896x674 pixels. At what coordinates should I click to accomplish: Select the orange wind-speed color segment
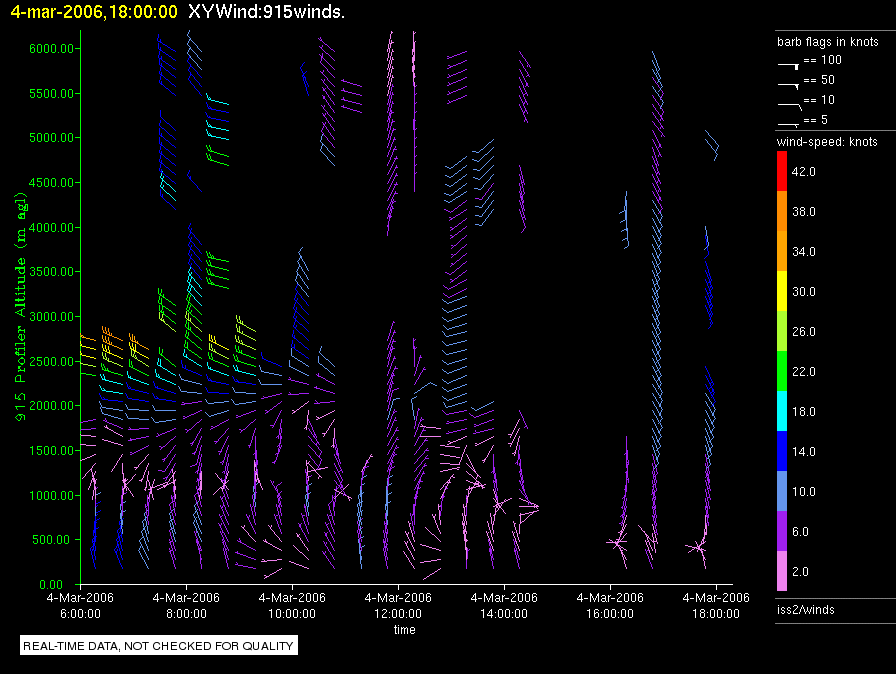click(x=783, y=211)
